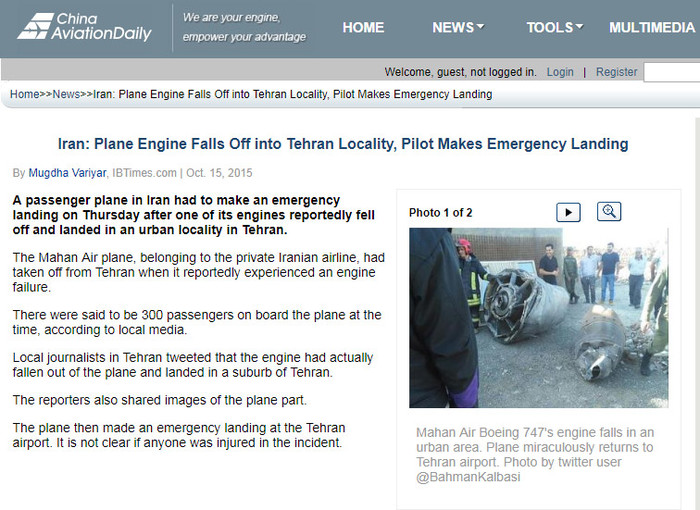This screenshot has height=510, width=700.
Task: Open the magnifier zoom icon for the photo
Action: [609, 211]
